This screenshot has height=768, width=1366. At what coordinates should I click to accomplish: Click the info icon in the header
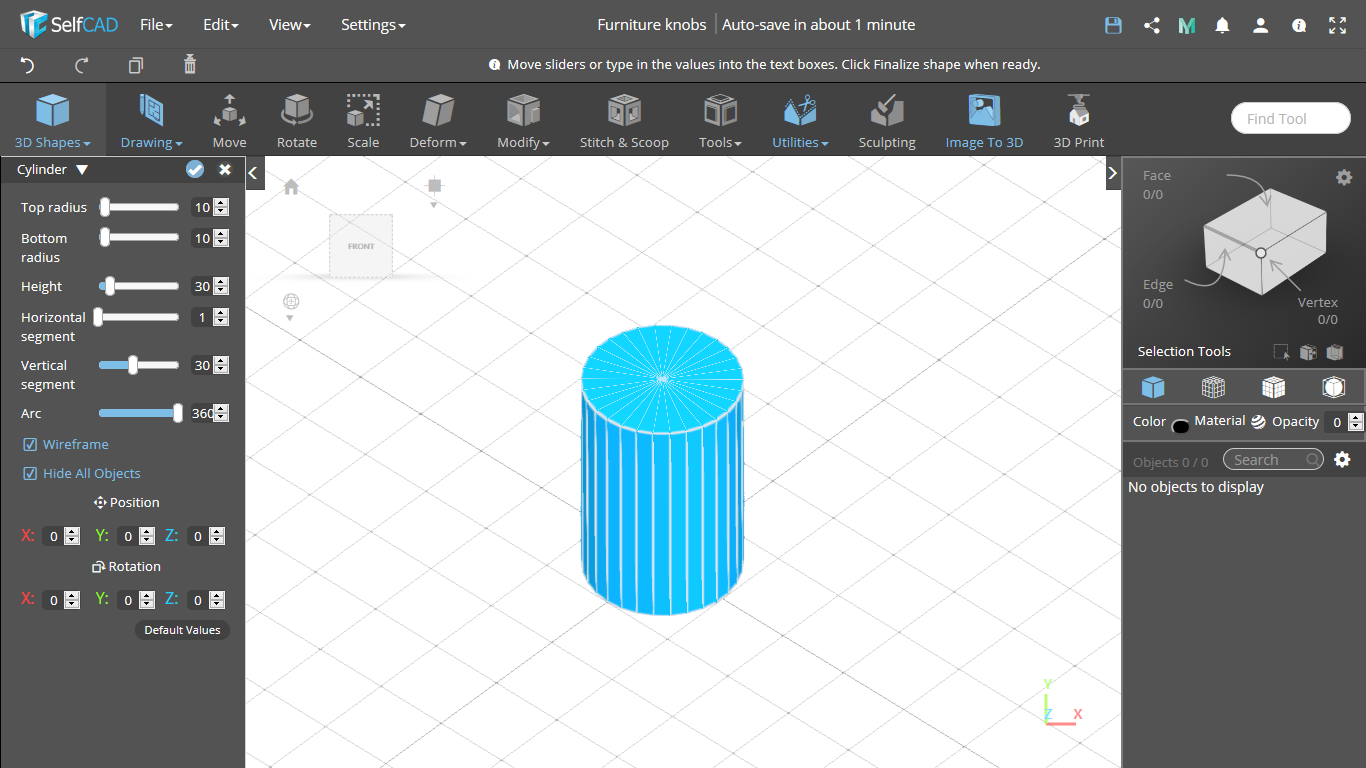point(1299,26)
